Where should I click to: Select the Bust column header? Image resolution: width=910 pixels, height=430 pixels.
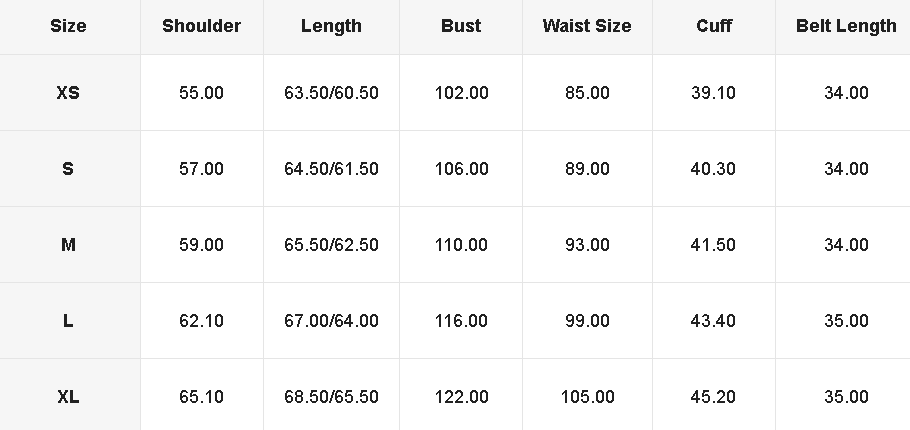click(461, 26)
